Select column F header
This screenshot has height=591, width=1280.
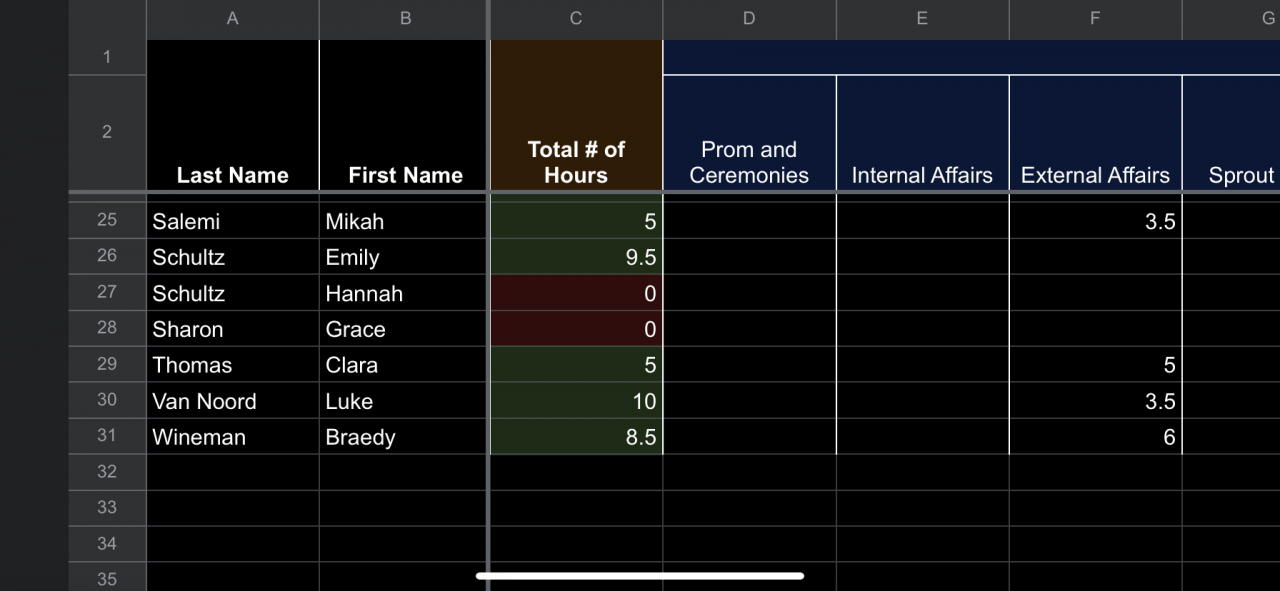tap(1095, 18)
